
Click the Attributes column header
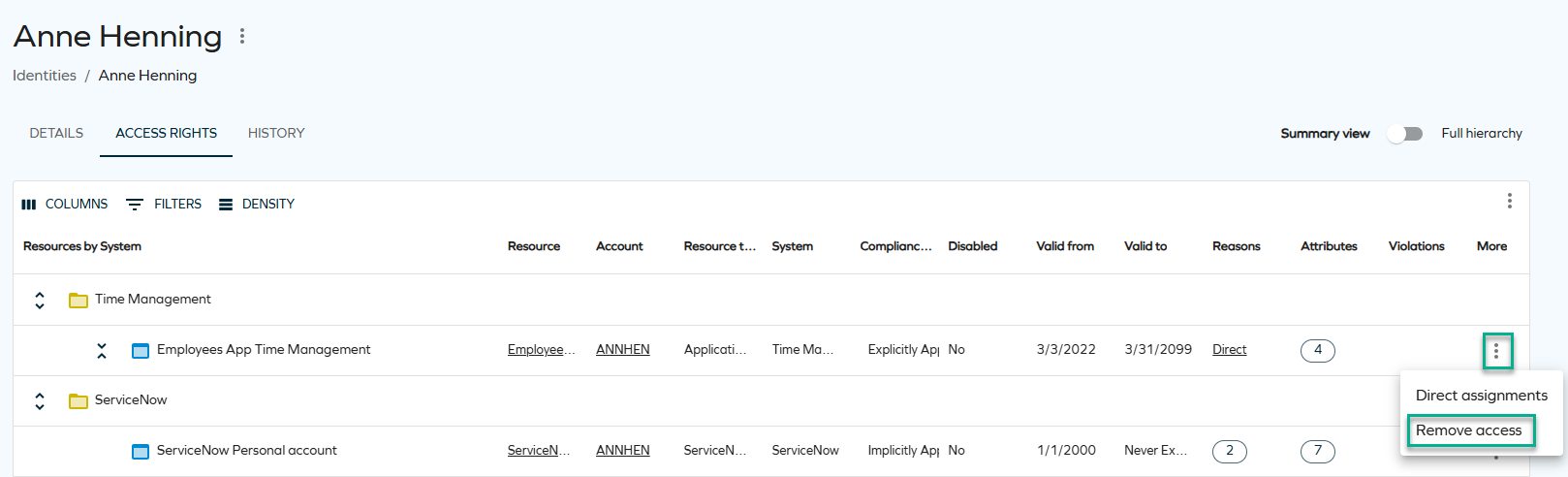(1329, 246)
